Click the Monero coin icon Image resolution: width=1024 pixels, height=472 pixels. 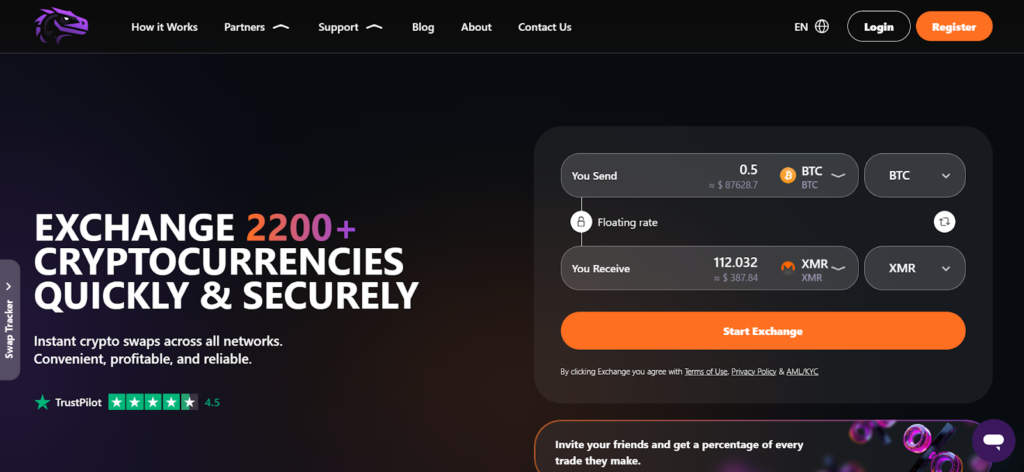coord(787,268)
